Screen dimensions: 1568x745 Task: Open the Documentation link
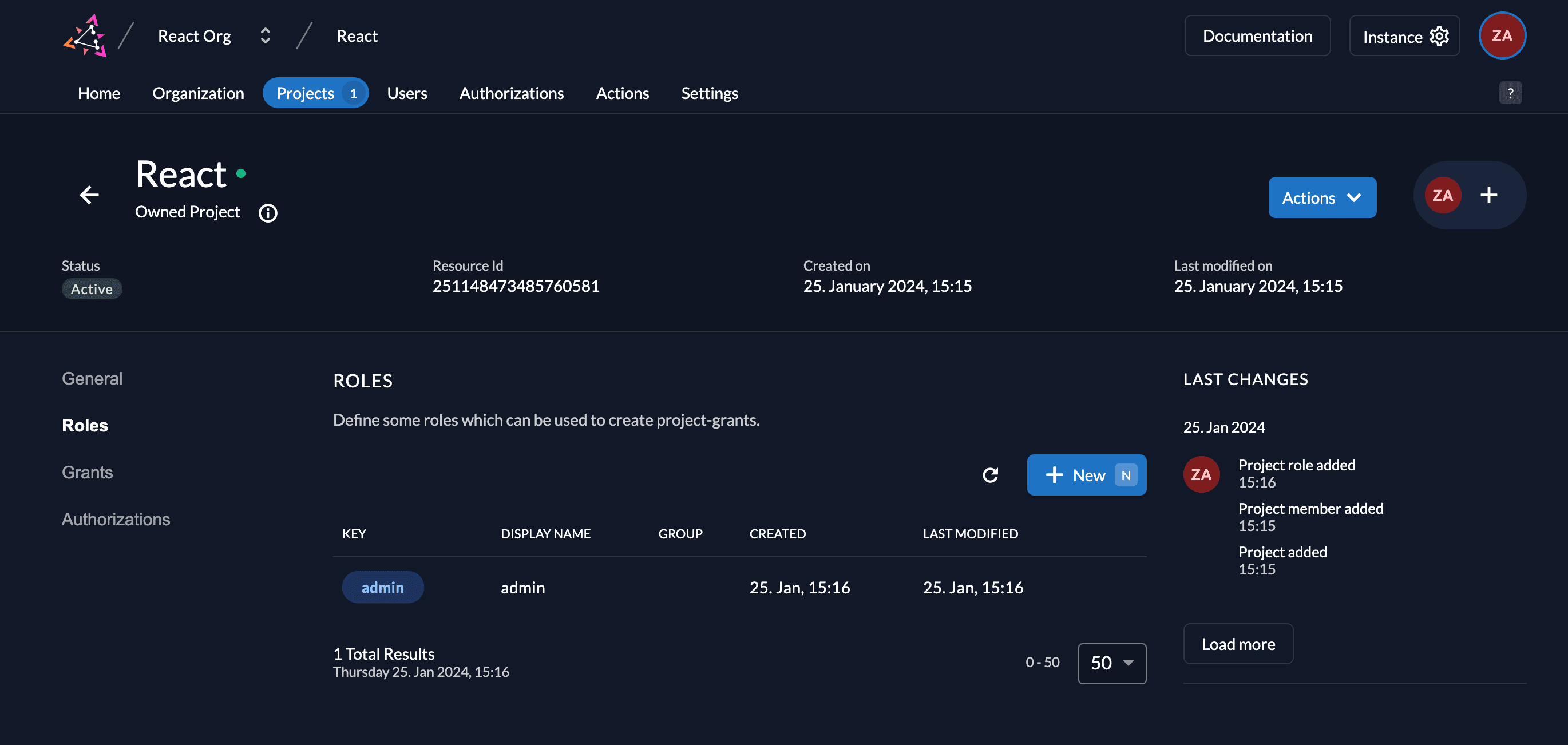tap(1257, 36)
